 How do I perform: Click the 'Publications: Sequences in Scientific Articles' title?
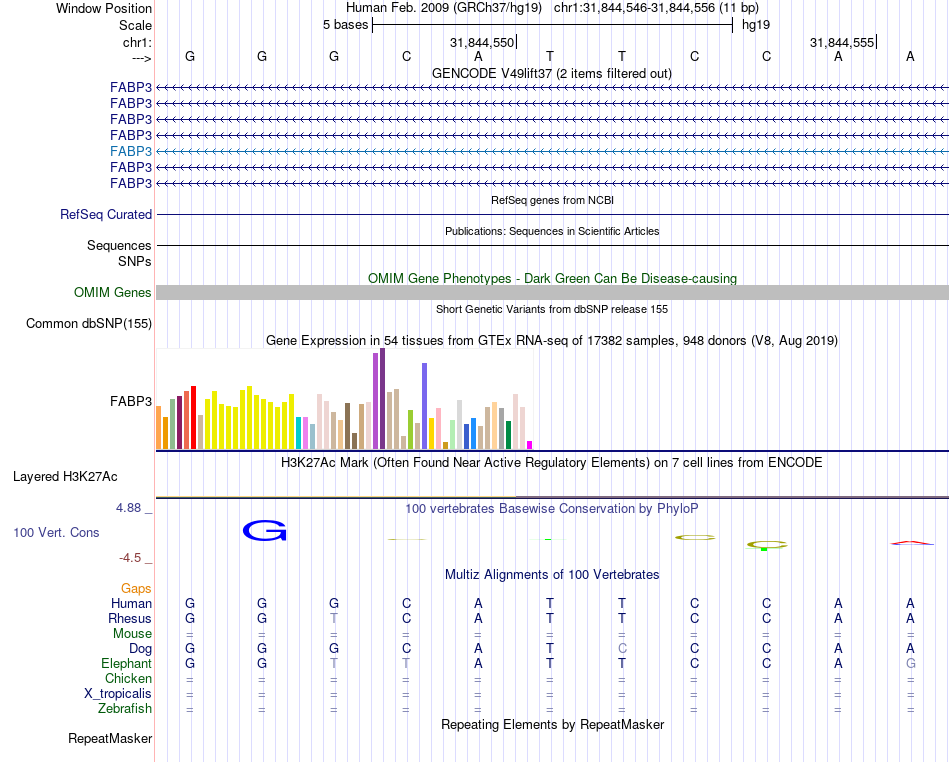tap(552, 231)
